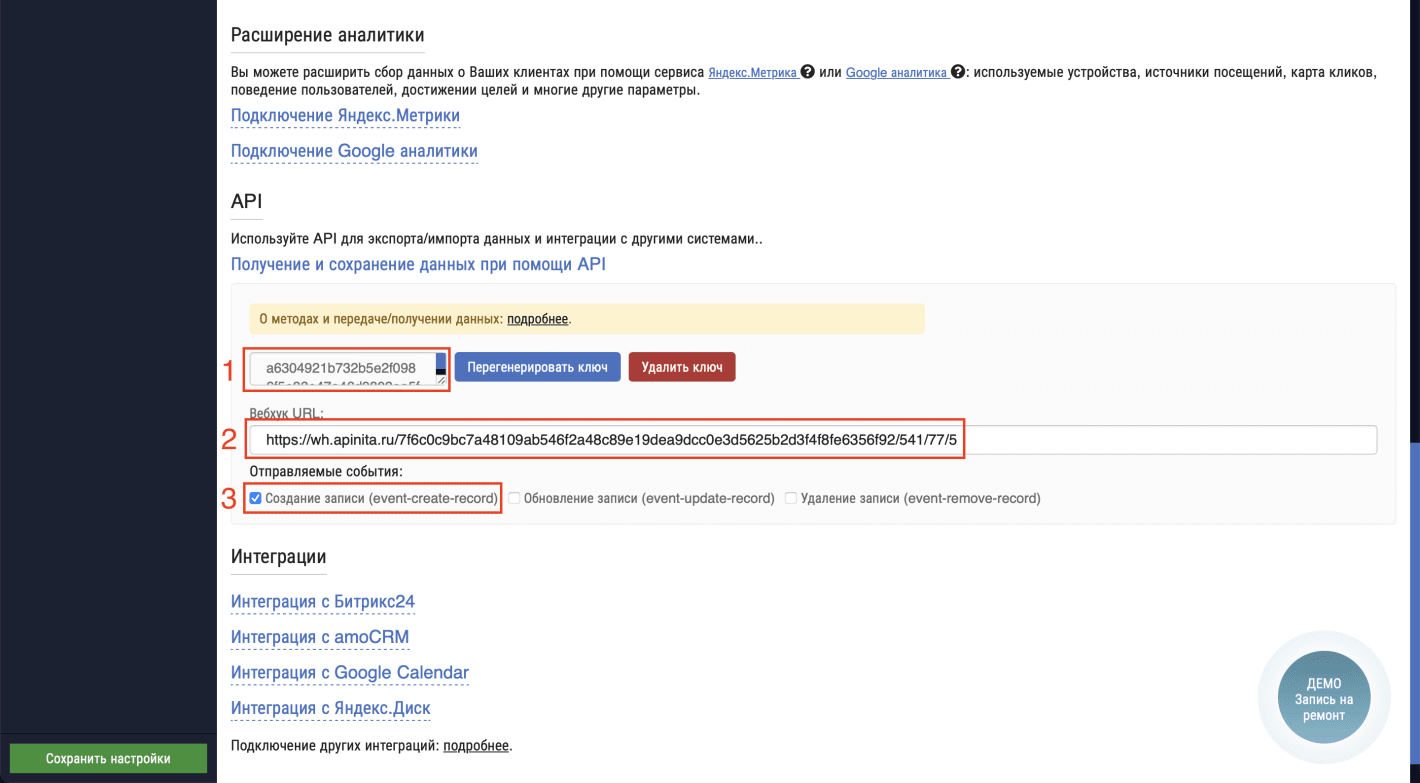Open the help icon beside Google аналитика
The image size is (1420, 783).
coord(956,72)
